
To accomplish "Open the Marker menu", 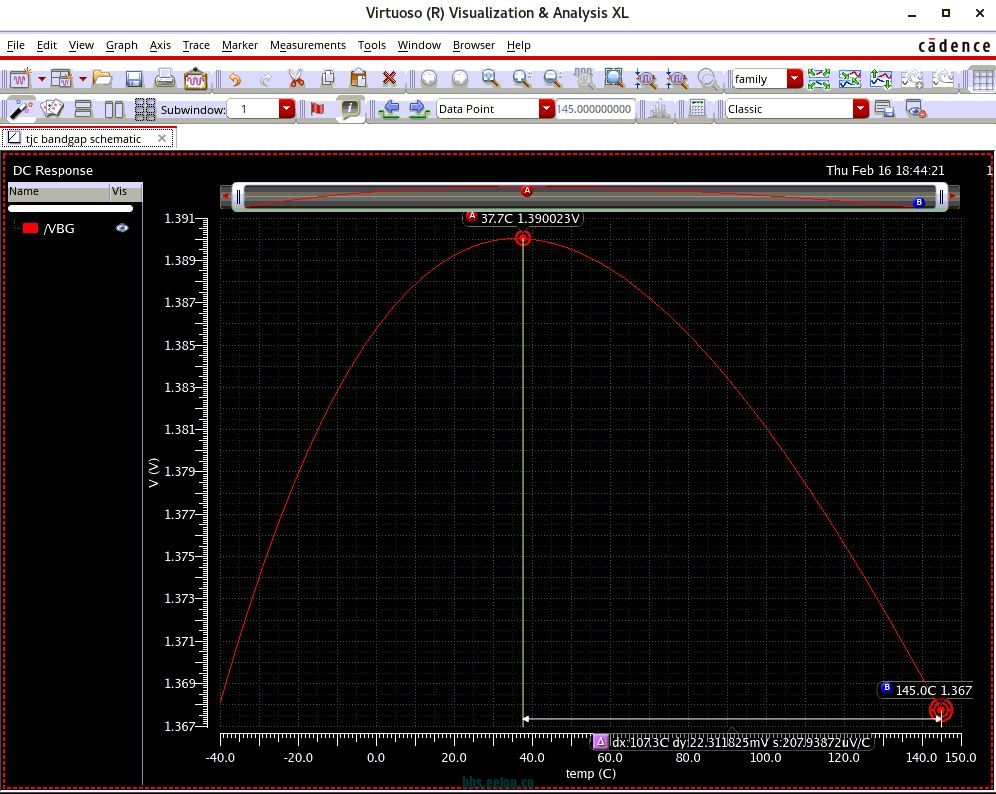I will pyautogui.click(x=239, y=45).
